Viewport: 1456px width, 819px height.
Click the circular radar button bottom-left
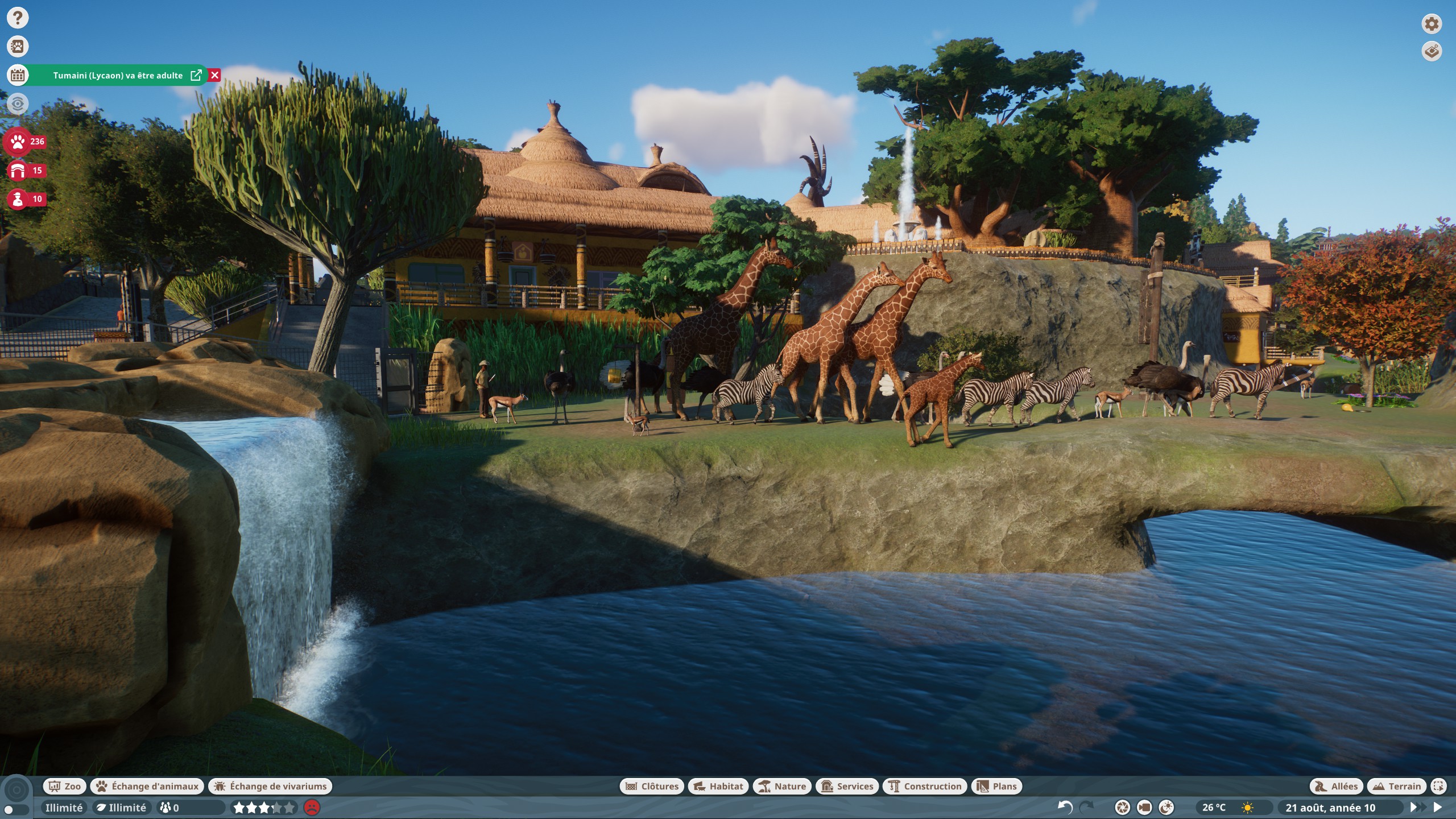[16, 789]
